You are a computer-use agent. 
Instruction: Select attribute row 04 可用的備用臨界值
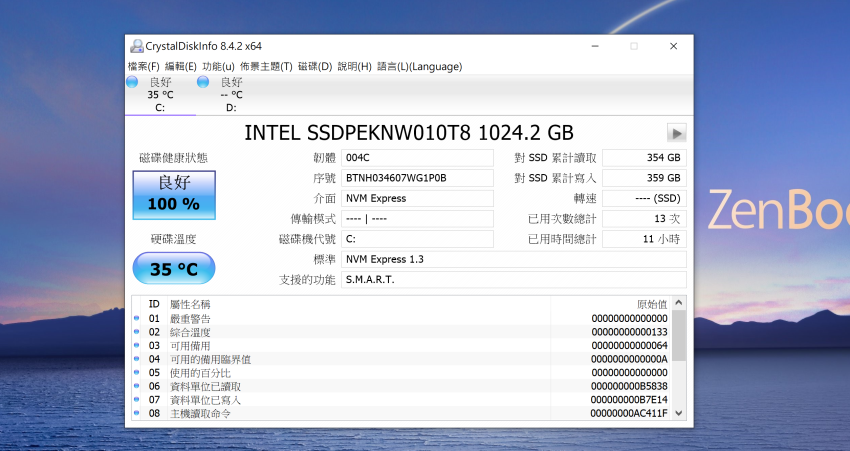pyautogui.click(x=402, y=359)
